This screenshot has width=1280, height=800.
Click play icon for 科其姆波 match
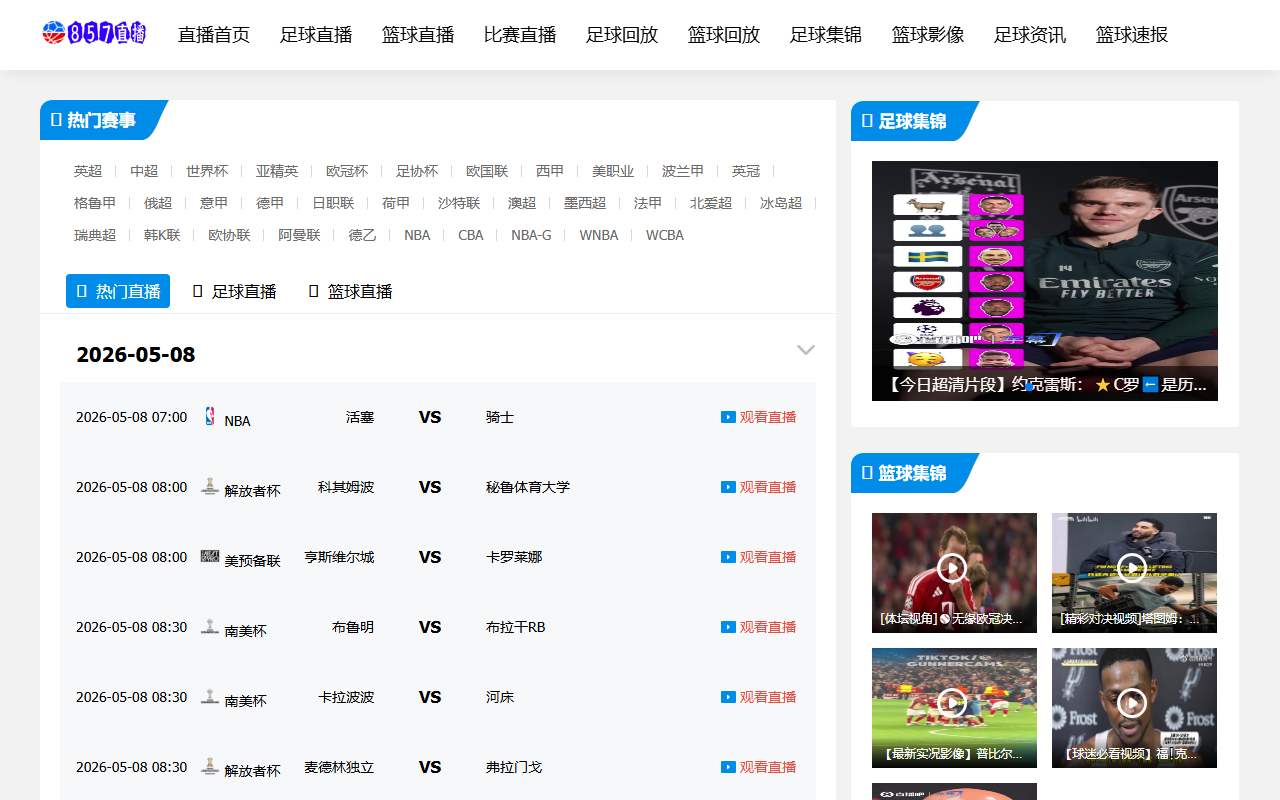tap(728, 487)
